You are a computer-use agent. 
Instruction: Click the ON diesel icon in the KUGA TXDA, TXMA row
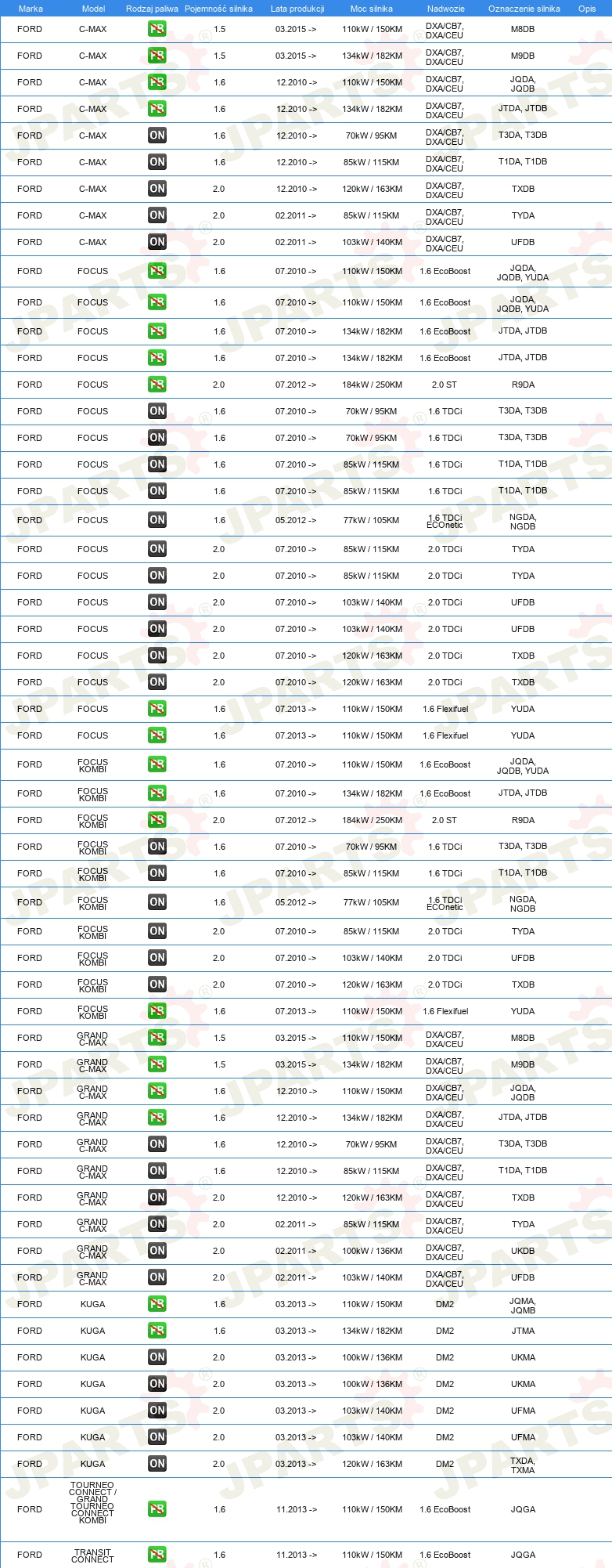[x=157, y=1464]
